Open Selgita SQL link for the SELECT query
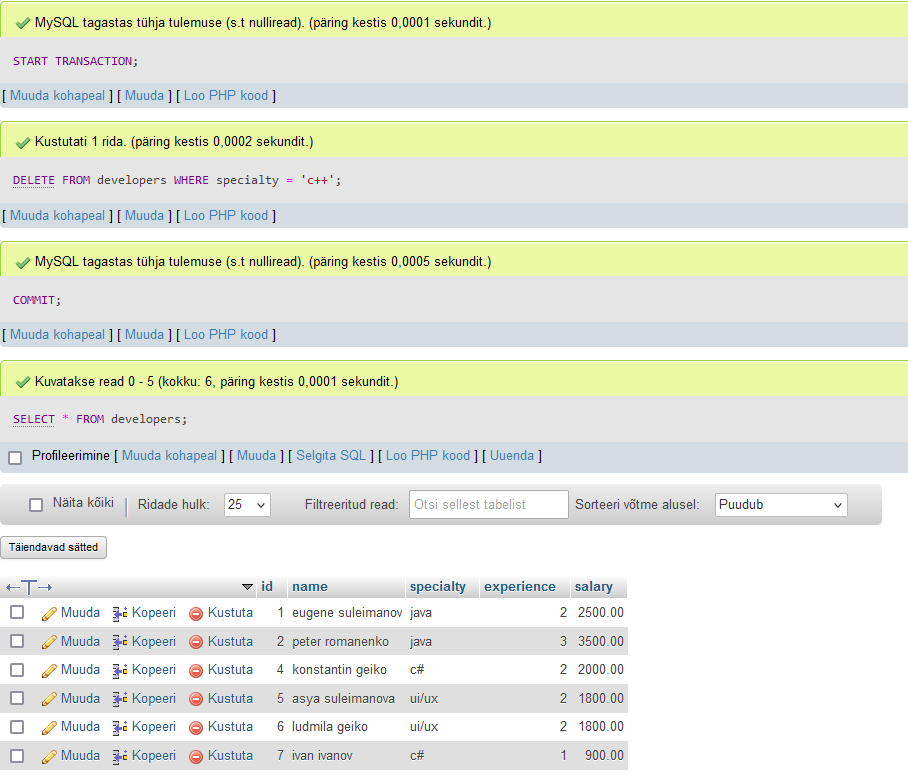Screen dimensions: 908x783 click(x=331, y=456)
